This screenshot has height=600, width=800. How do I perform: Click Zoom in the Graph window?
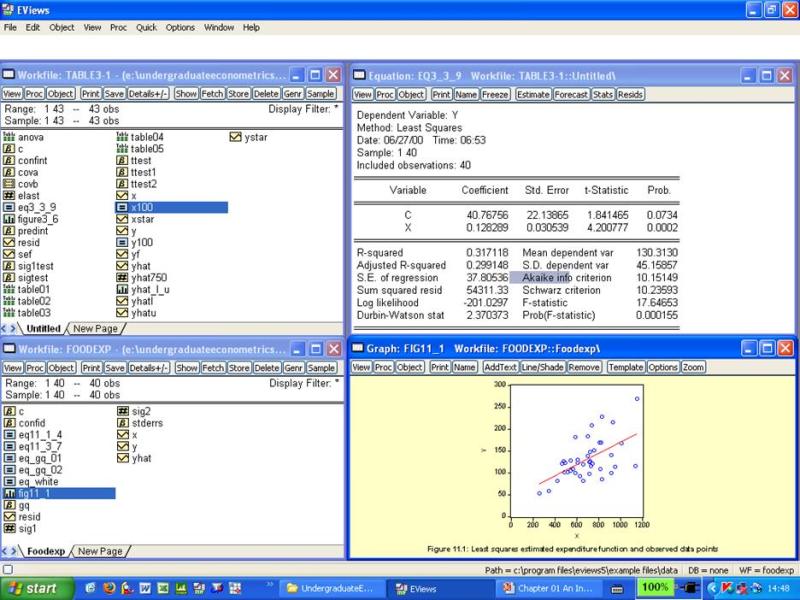coord(693,367)
